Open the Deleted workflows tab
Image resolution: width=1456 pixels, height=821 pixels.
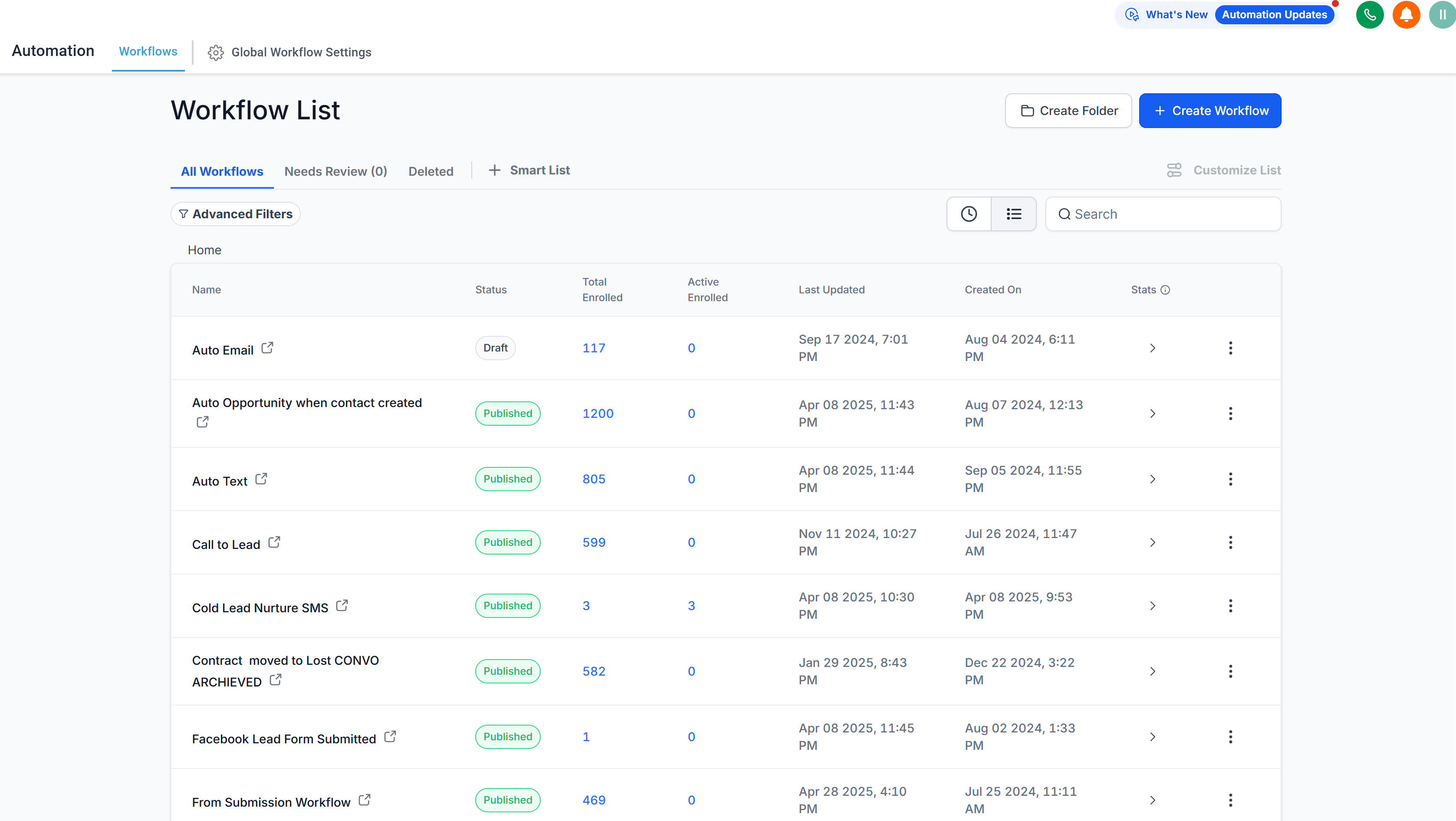(x=431, y=171)
